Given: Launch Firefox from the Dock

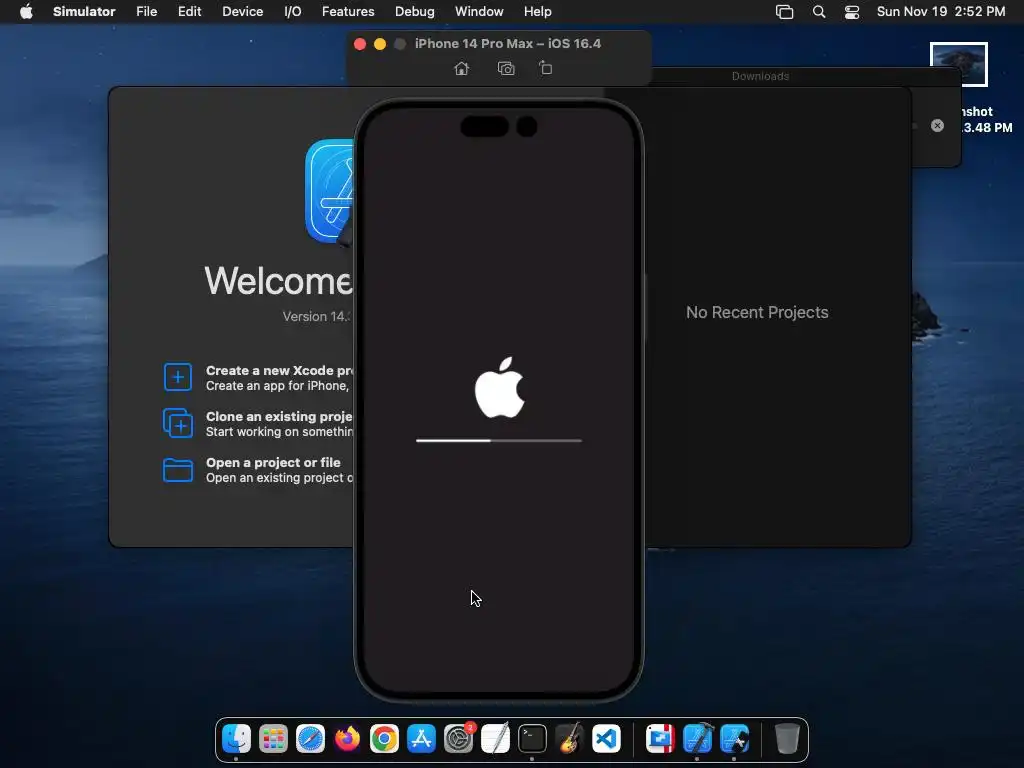Looking at the screenshot, I should pos(347,739).
